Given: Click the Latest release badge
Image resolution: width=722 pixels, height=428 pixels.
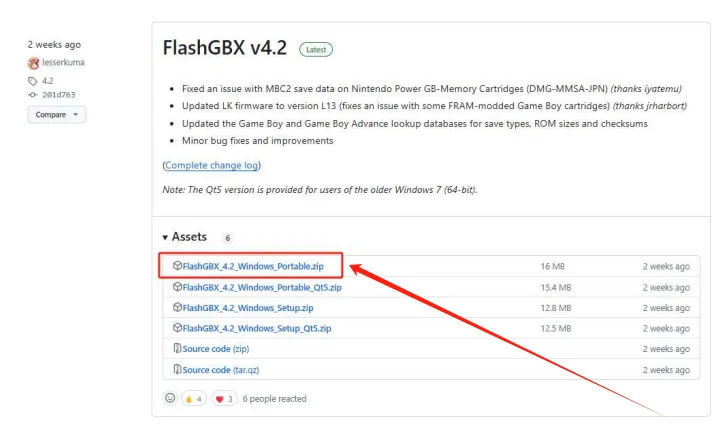Looking at the screenshot, I should tap(315, 49).
